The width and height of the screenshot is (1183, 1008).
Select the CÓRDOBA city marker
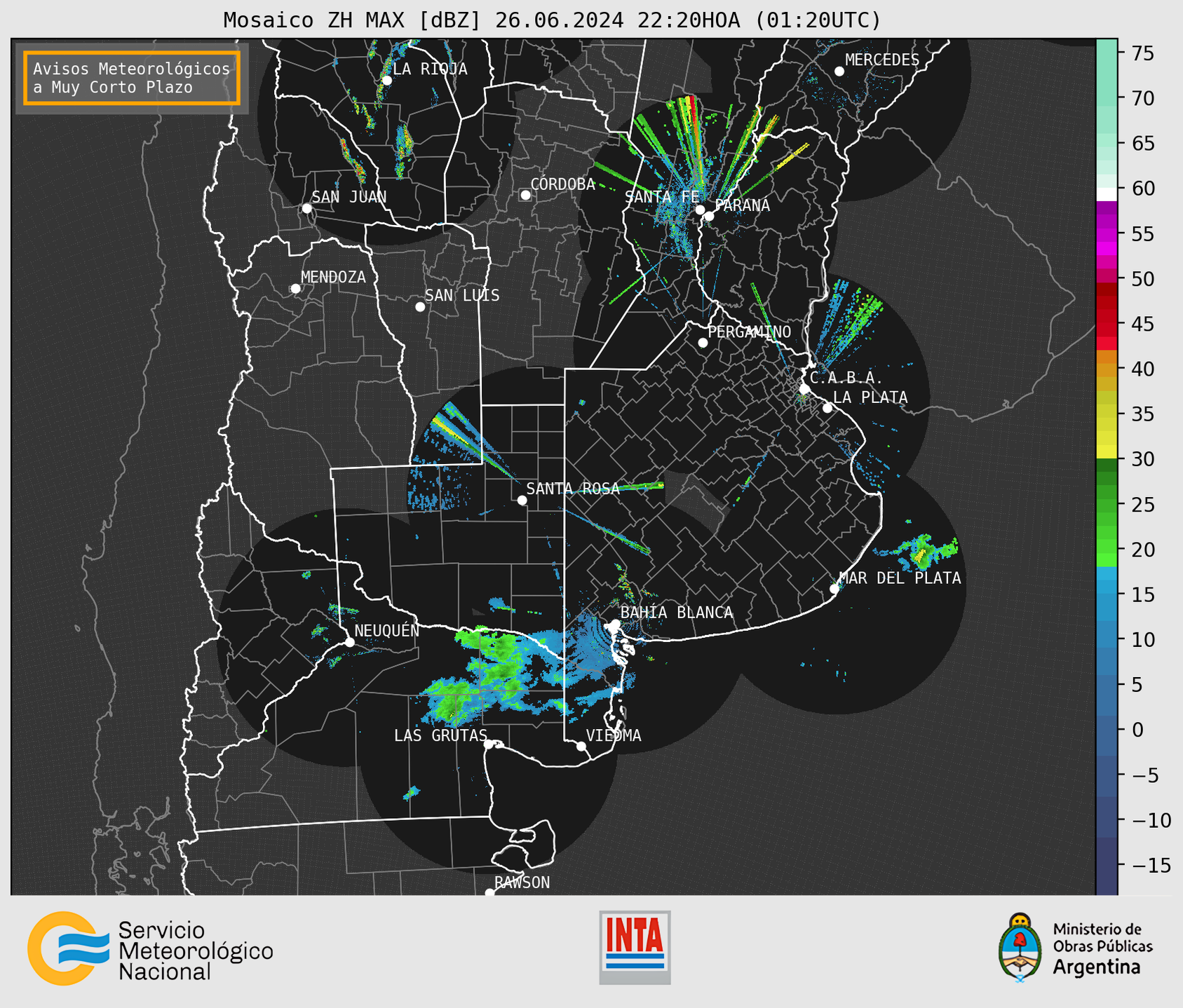click(x=525, y=195)
